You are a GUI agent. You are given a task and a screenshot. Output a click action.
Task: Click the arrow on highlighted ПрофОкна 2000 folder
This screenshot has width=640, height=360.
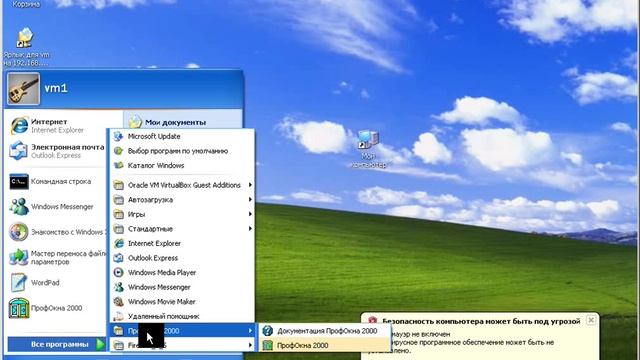(250, 331)
